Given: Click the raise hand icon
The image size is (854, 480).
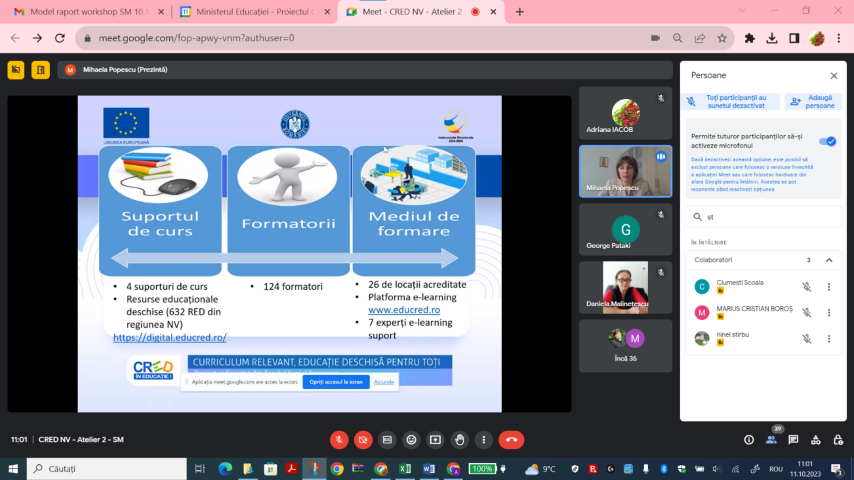Looking at the screenshot, I should pyautogui.click(x=459, y=440).
